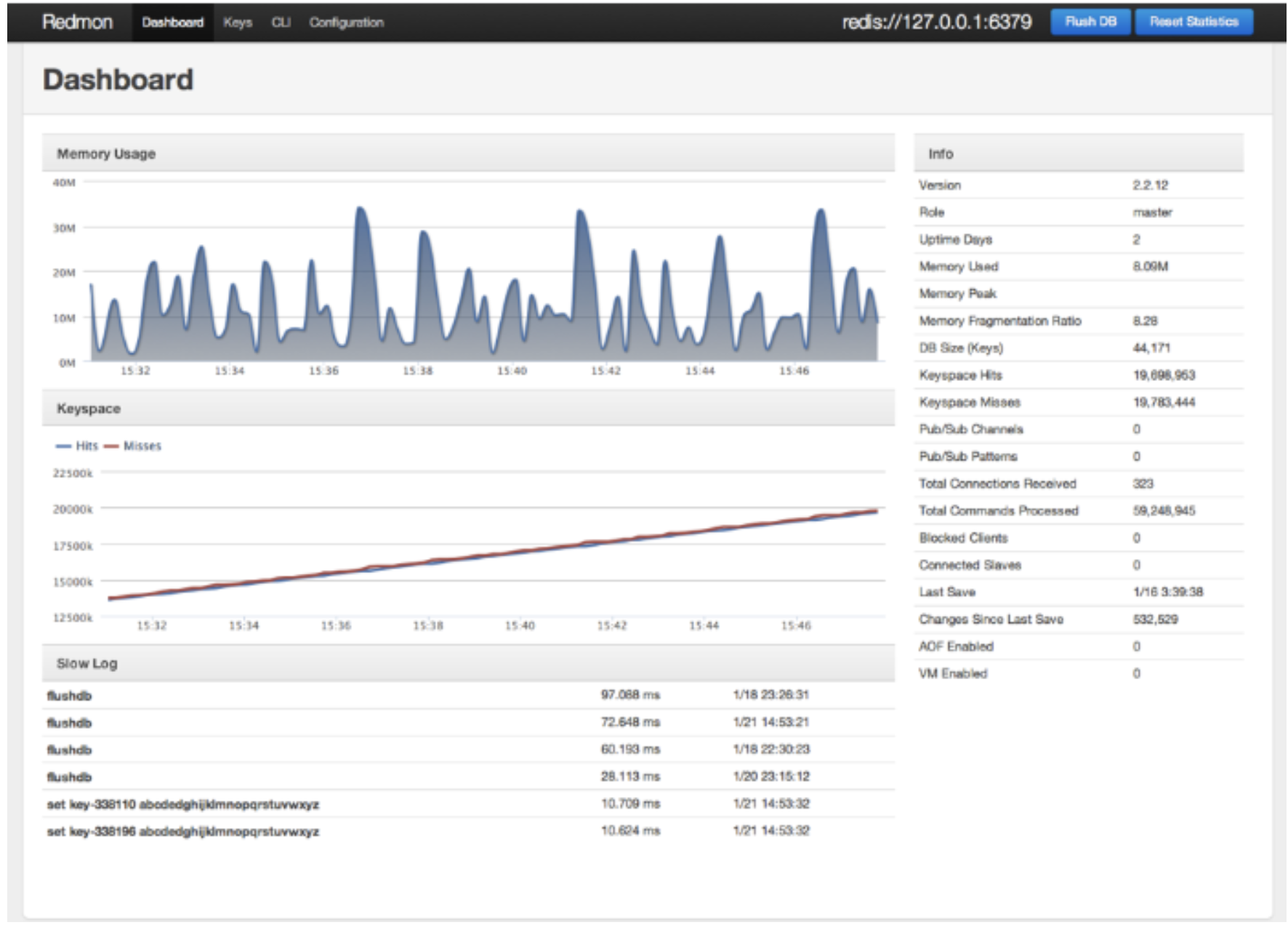1288x925 pixels.
Task: Go to the Configuration tab
Action: [x=346, y=23]
